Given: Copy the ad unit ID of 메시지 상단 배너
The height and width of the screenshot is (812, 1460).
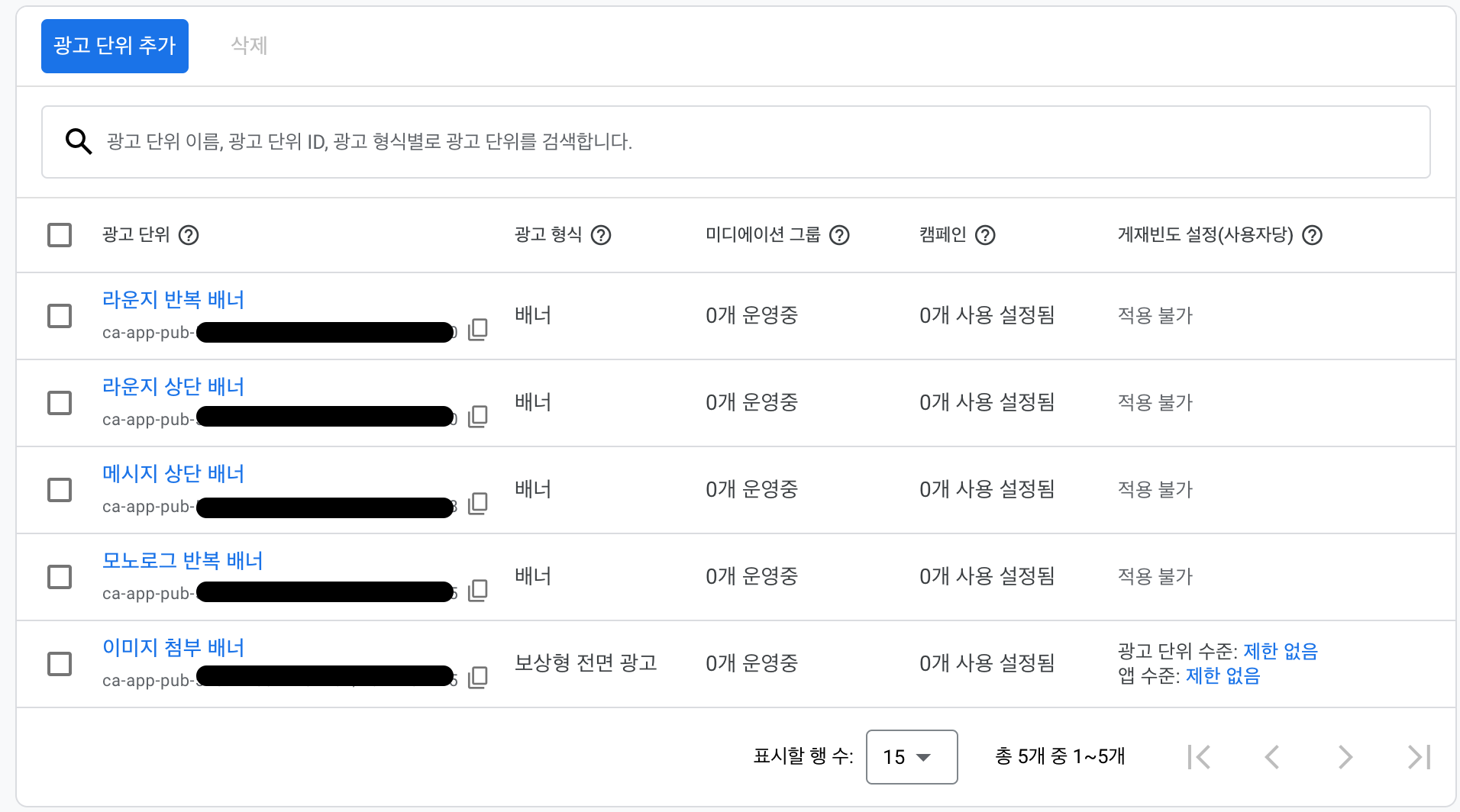Looking at the screenshot, I should (x=478, y=504).
